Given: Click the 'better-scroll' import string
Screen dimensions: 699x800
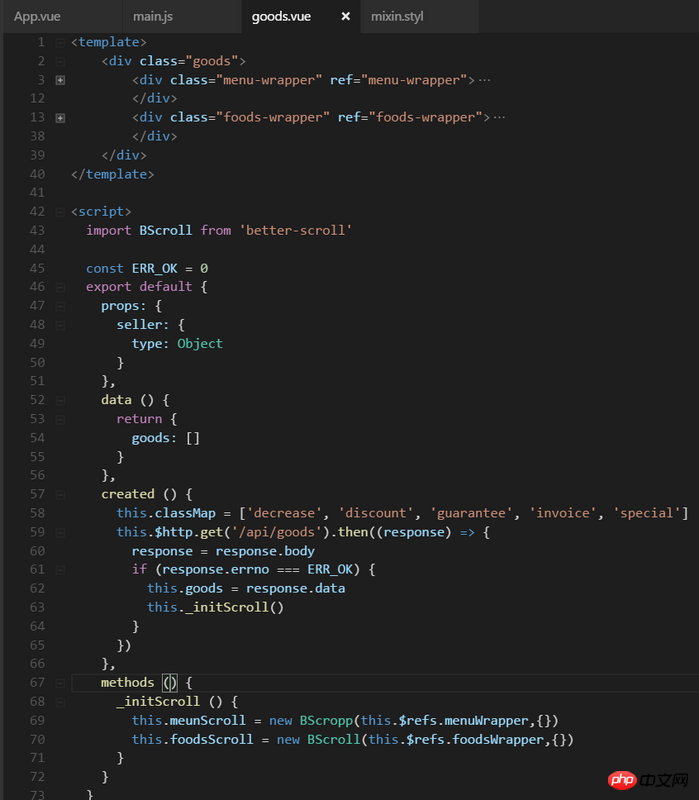Looking at the screenshot, I should click(x=295, y=231).
